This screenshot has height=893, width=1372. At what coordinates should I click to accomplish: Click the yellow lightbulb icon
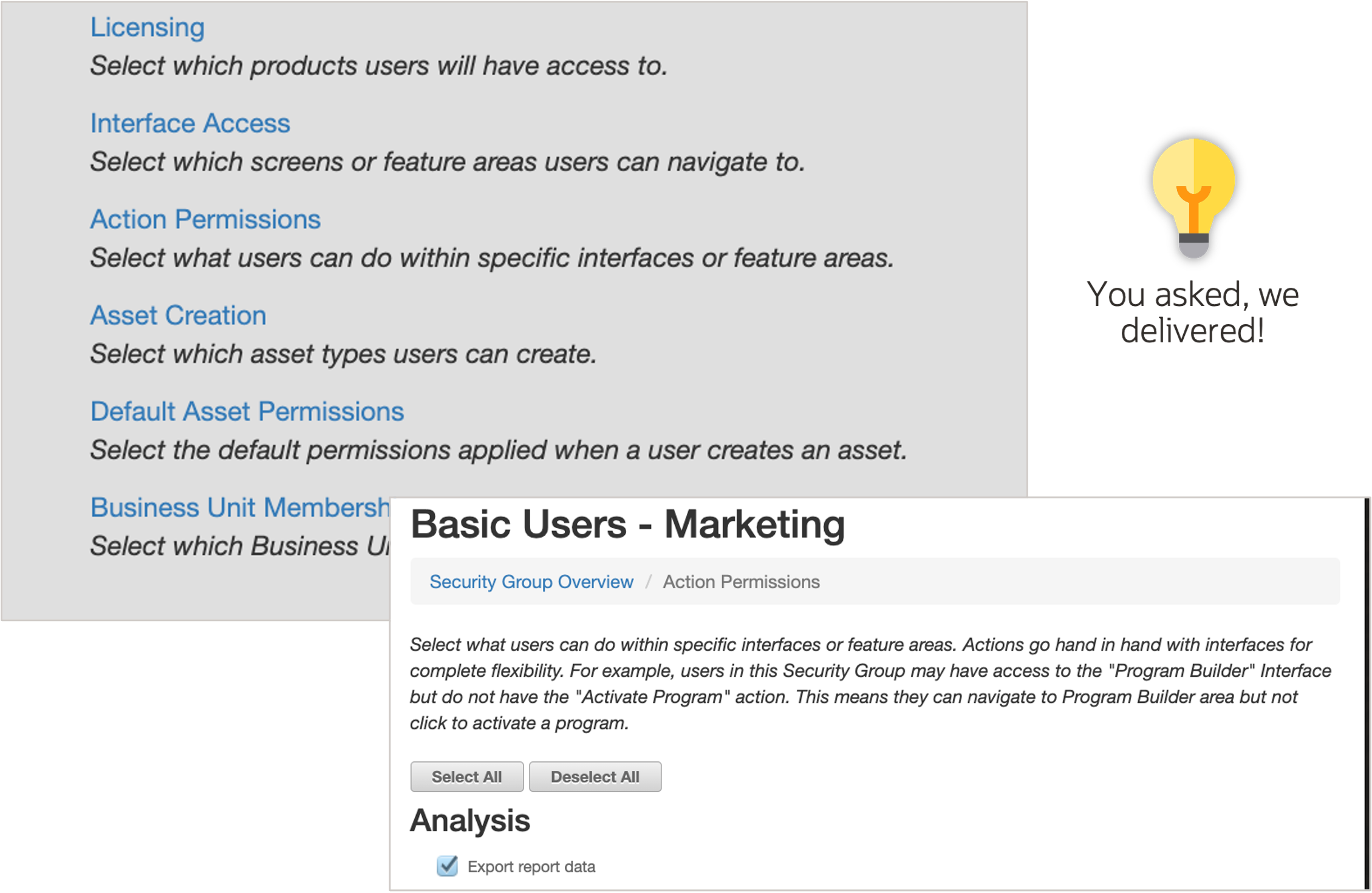1193,198
